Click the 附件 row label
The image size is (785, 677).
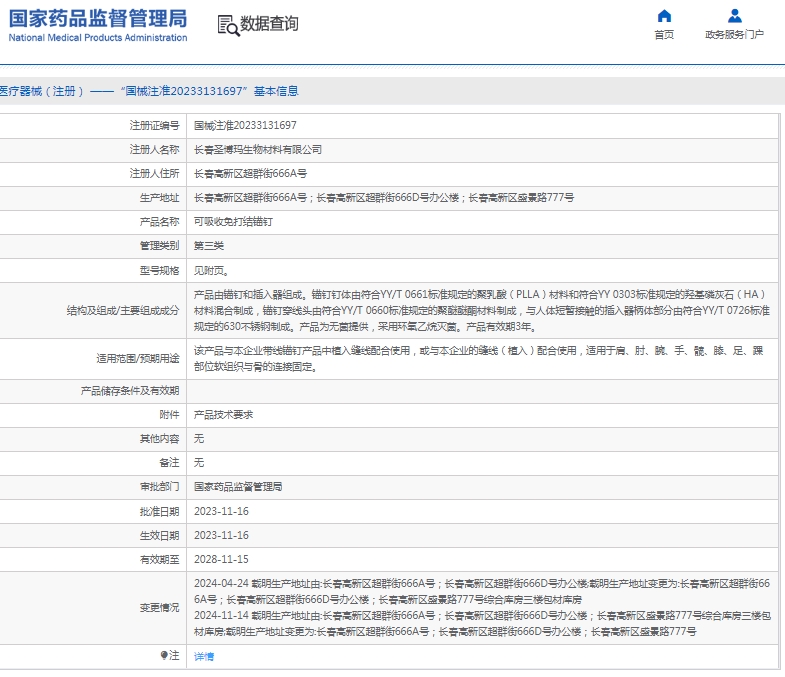click(x=169, y=415)
